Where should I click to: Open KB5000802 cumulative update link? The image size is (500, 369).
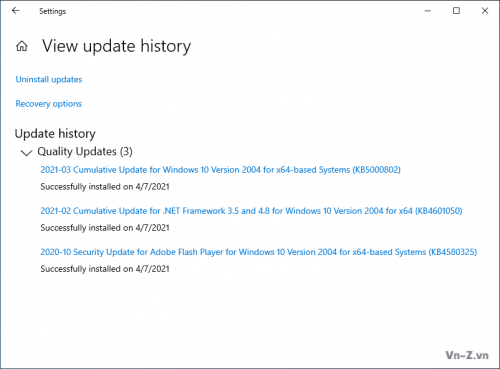(x=220, y=170)
